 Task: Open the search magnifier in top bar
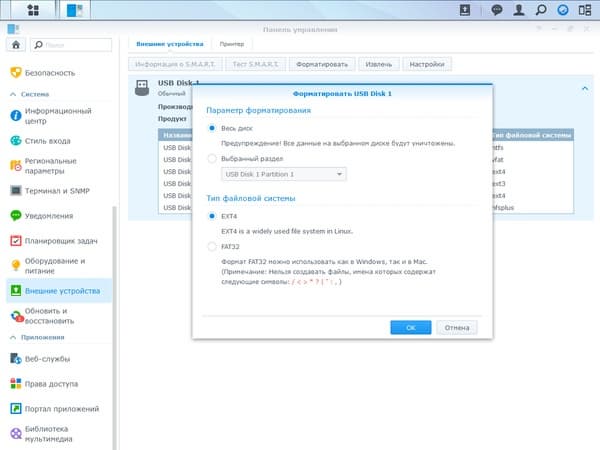click(541, 10)
